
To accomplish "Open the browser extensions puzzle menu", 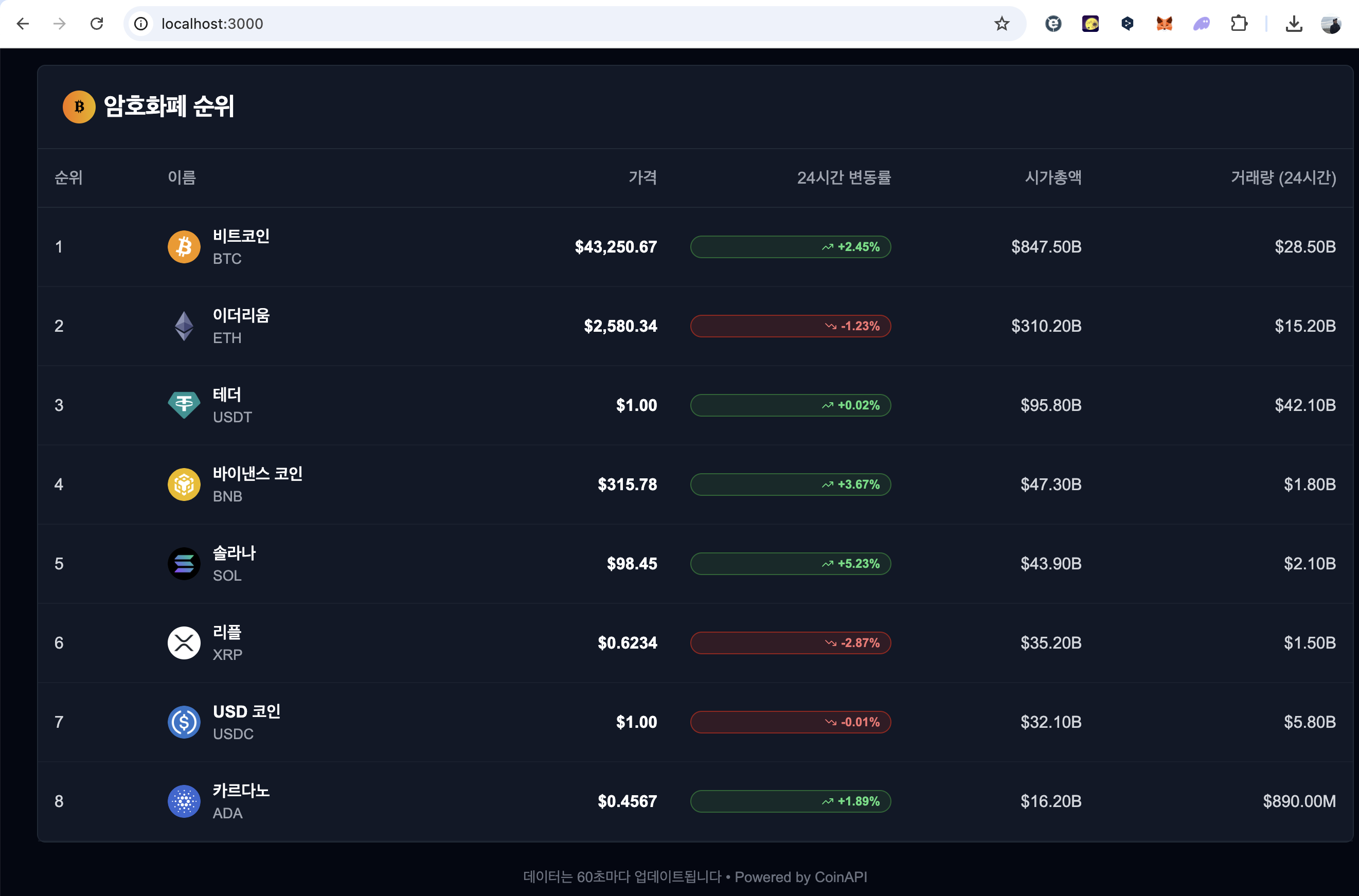I will click(x=1239, y=24).
